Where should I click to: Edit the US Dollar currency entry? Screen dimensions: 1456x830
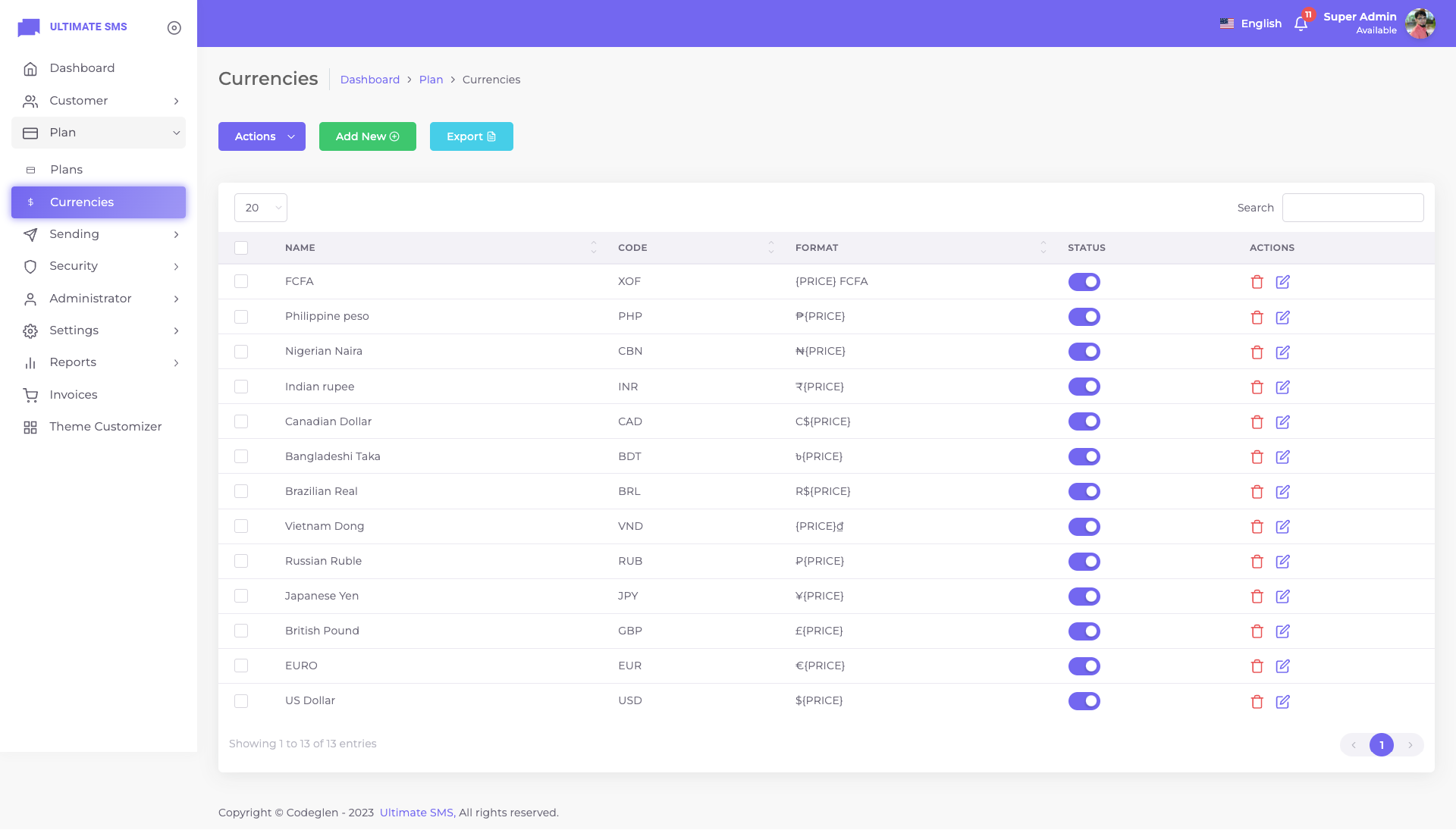(x=1282, y=702)
